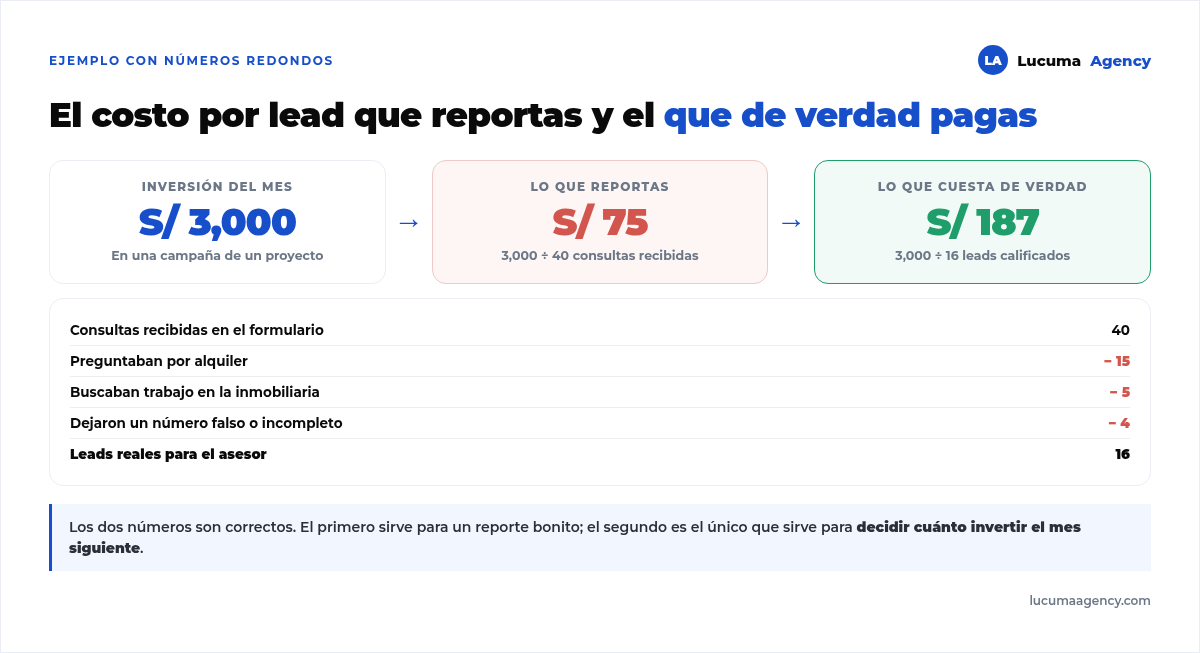Select row 'Consultas recibidas en el formulario'
Viewport: 1200px width, 653px height.
(600, 330)
